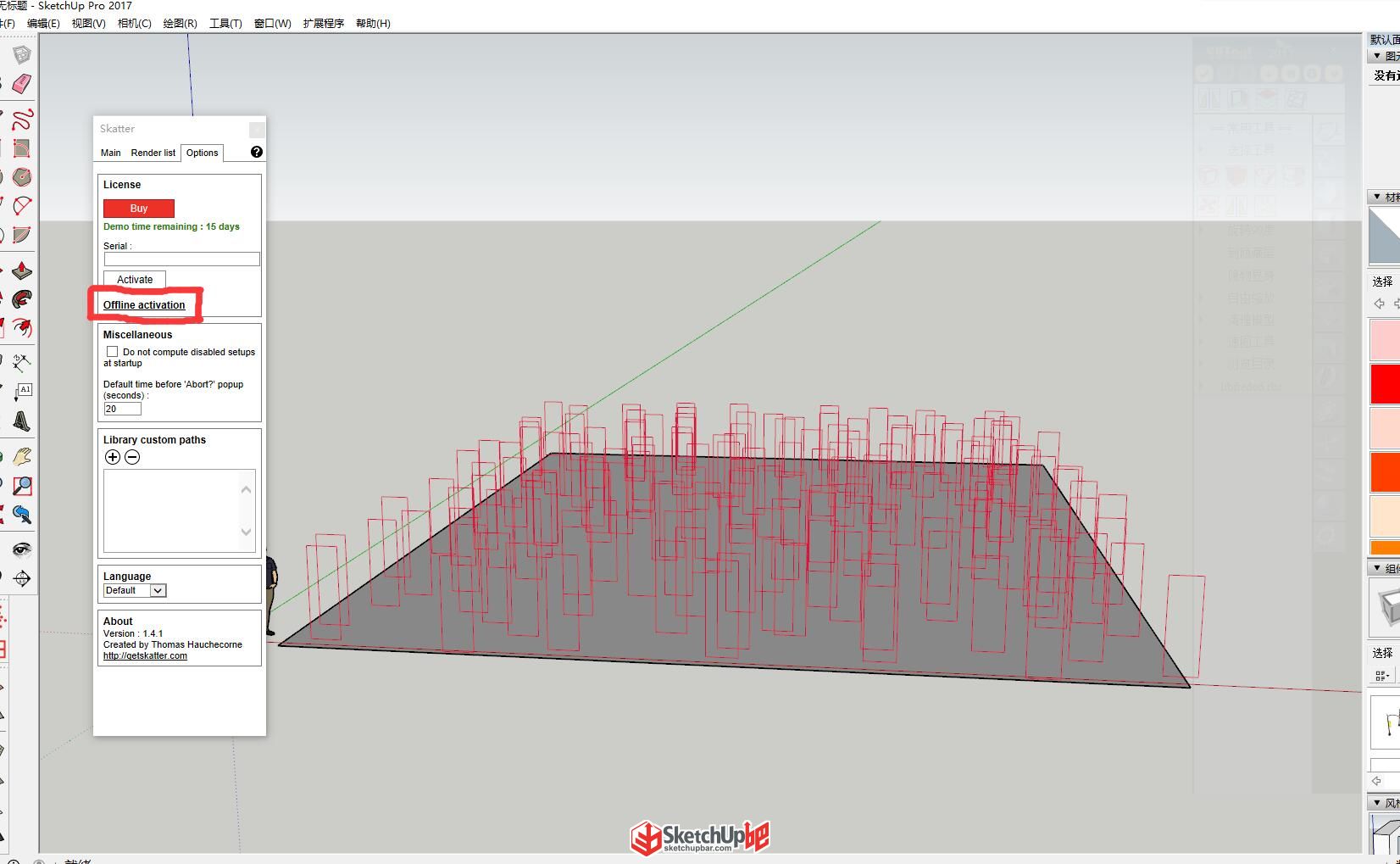Select the Section Plane tool
The width and height of the screenshot is (1400, 864).
click(x=21, y=578)
